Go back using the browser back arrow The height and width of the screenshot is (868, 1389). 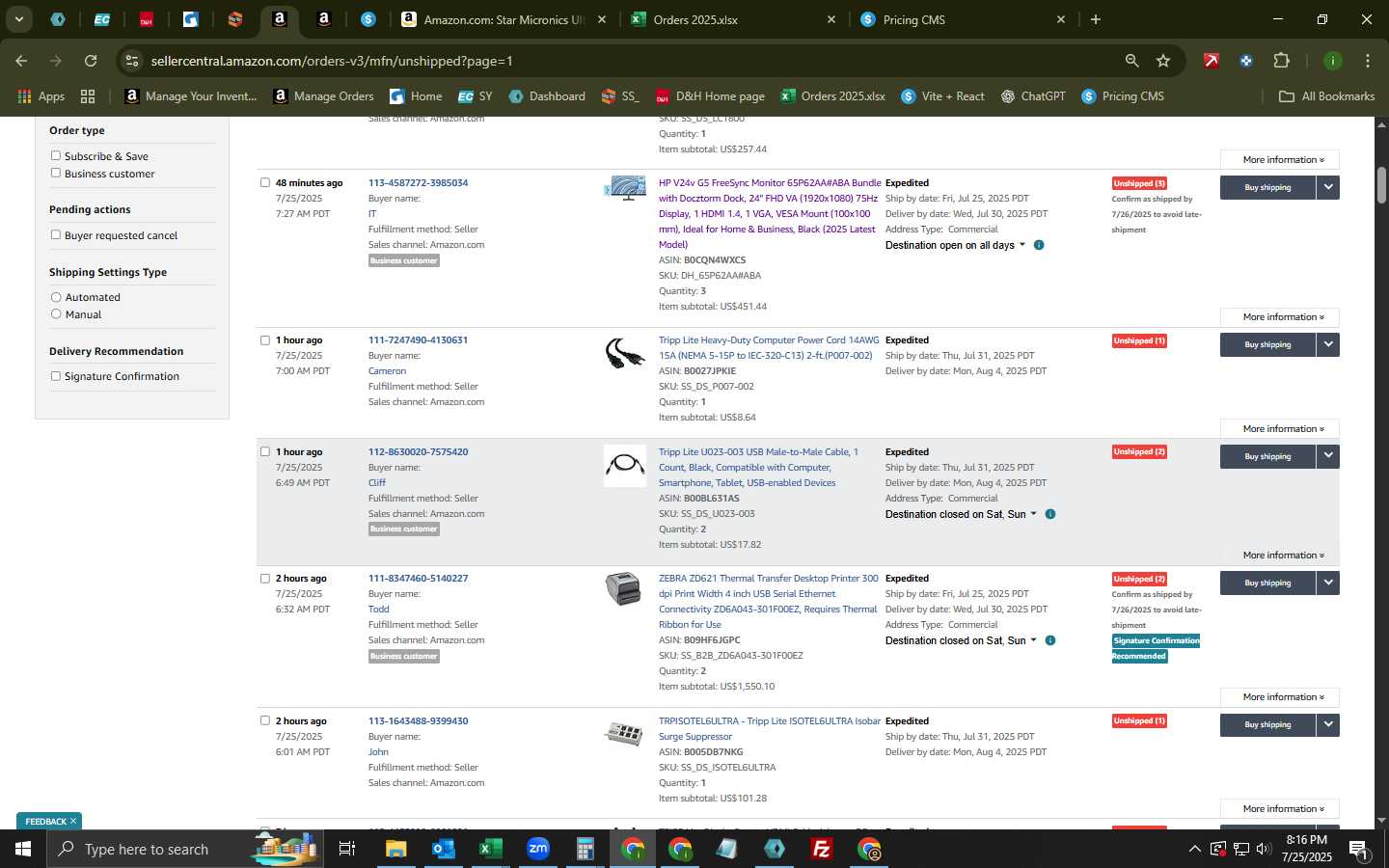[x=21, y=61]
